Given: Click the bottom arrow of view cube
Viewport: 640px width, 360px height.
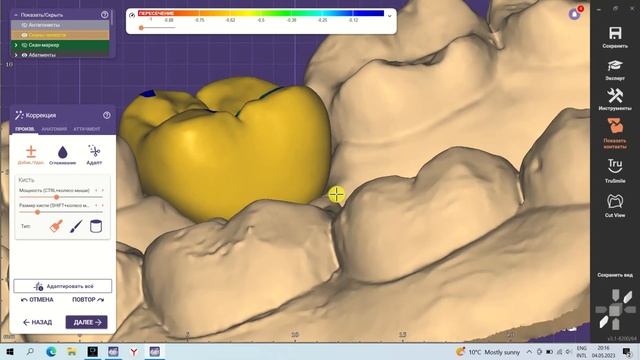Looking at the screenshot, I should (616, 324).
